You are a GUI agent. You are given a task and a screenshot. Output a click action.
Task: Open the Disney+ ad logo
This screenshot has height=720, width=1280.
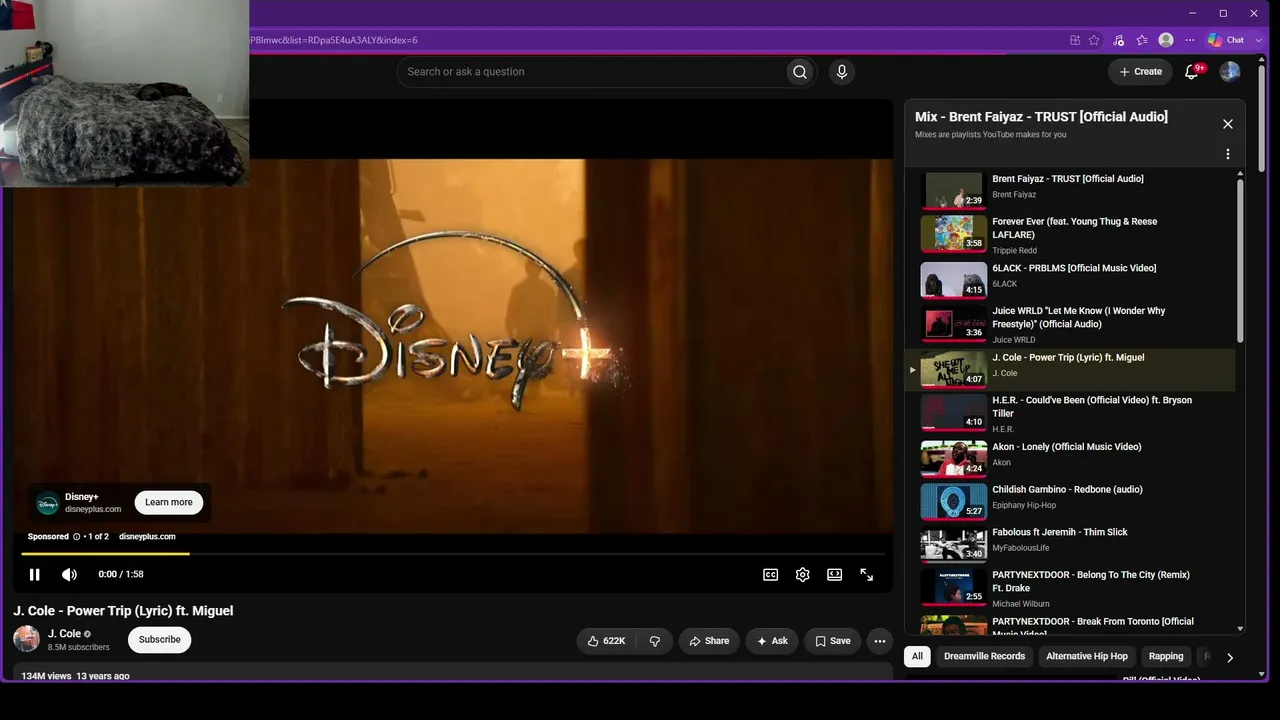pos(48,503)
